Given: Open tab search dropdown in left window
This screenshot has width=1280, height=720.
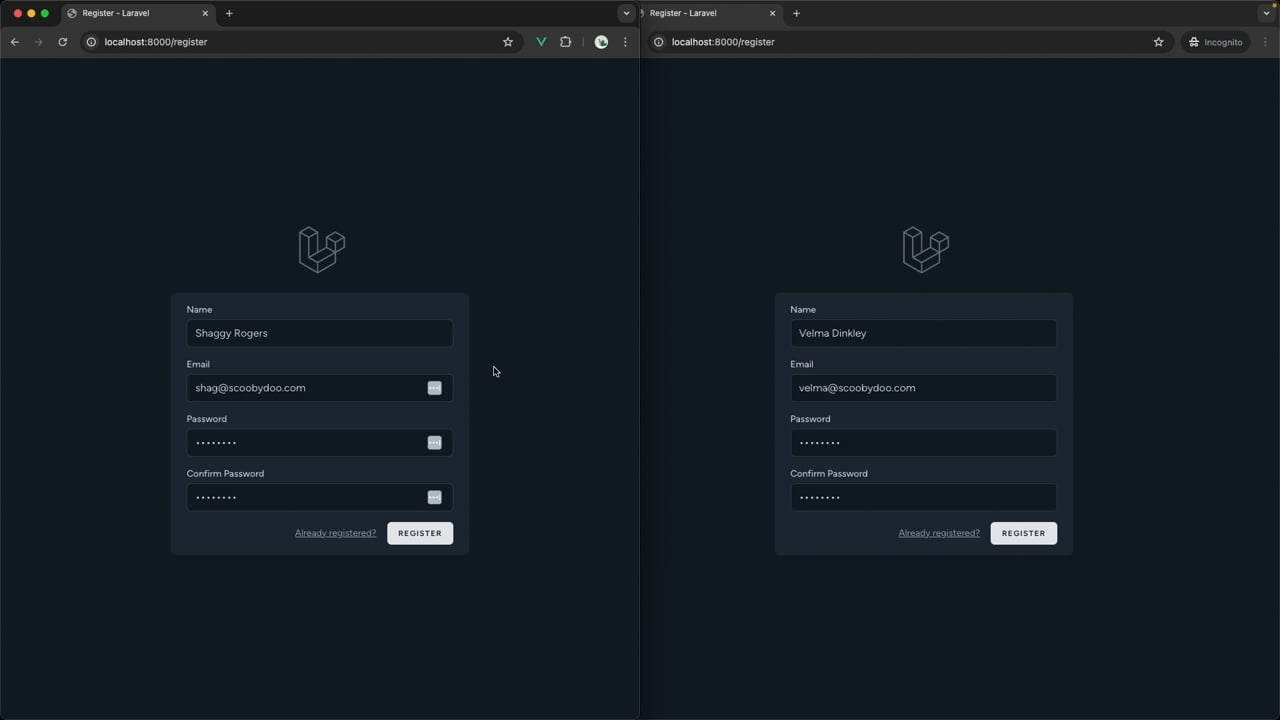Looking at the screenshot, I should coord(626,13).
